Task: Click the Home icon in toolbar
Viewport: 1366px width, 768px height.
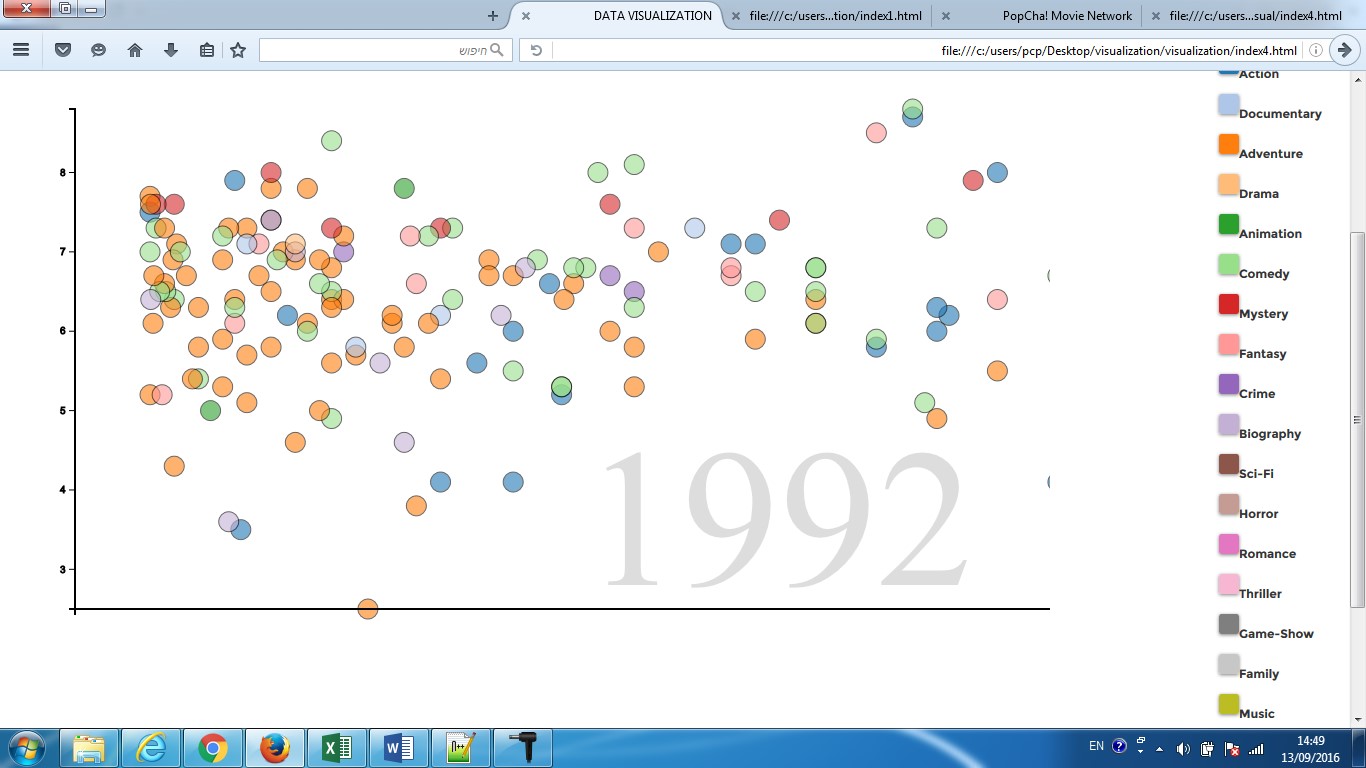Action: (x=135, y=50)
